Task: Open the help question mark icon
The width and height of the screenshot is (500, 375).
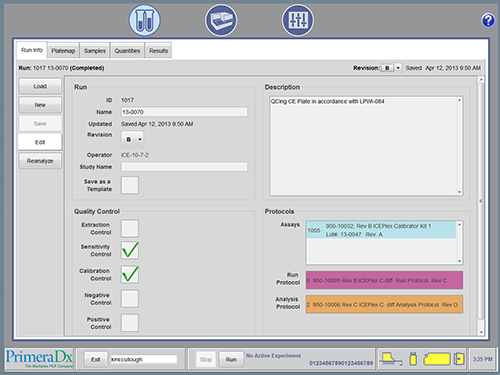Action: 488,20
